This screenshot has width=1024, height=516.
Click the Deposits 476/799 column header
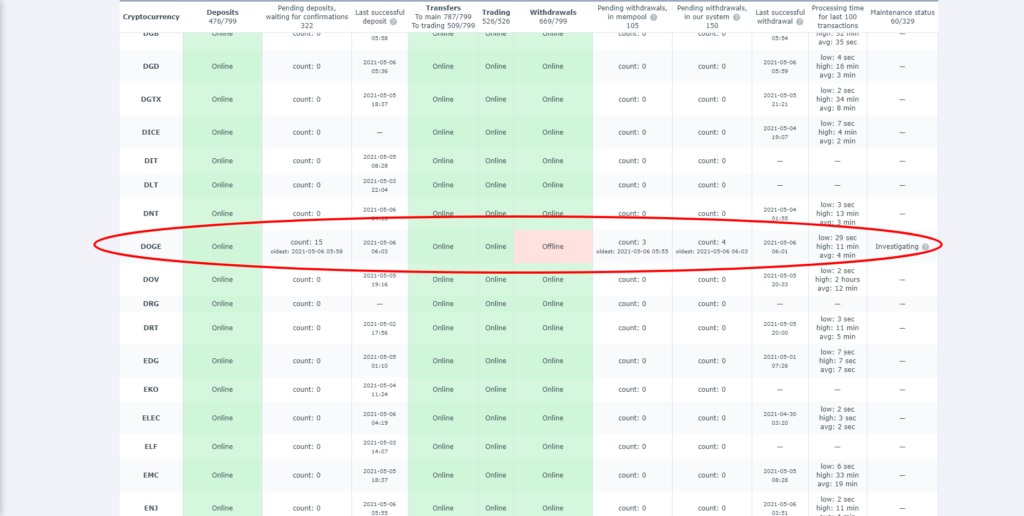click(x=222, y=17)
